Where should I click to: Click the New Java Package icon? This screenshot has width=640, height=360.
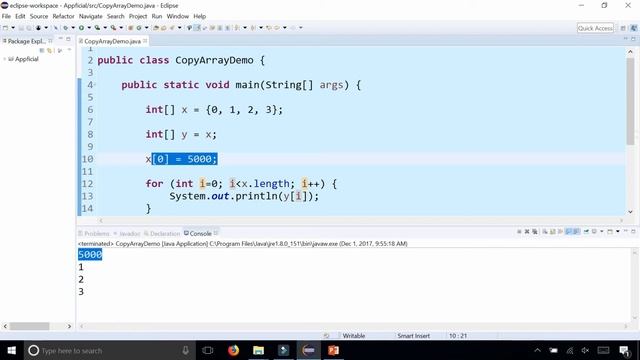point(131,28)
